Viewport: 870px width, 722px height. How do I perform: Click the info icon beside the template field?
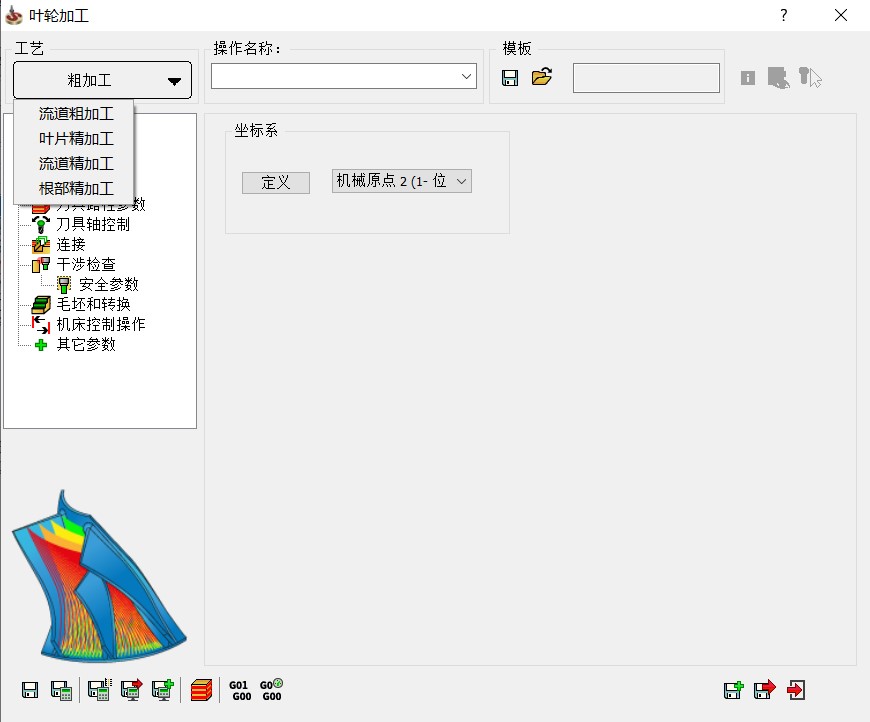(x=748, y=78)
